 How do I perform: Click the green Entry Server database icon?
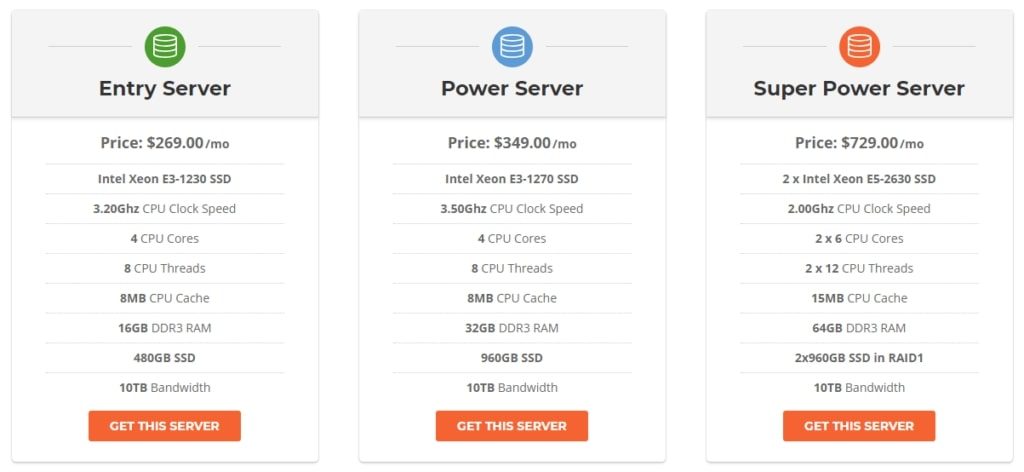[165, 46]
